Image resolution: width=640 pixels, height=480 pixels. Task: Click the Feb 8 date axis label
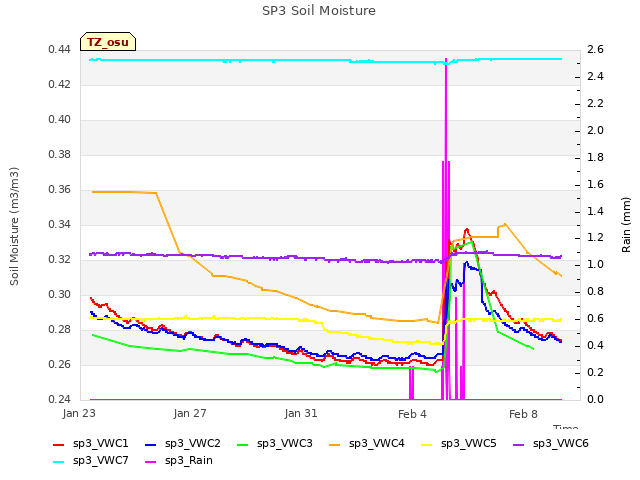coord(523,414)
